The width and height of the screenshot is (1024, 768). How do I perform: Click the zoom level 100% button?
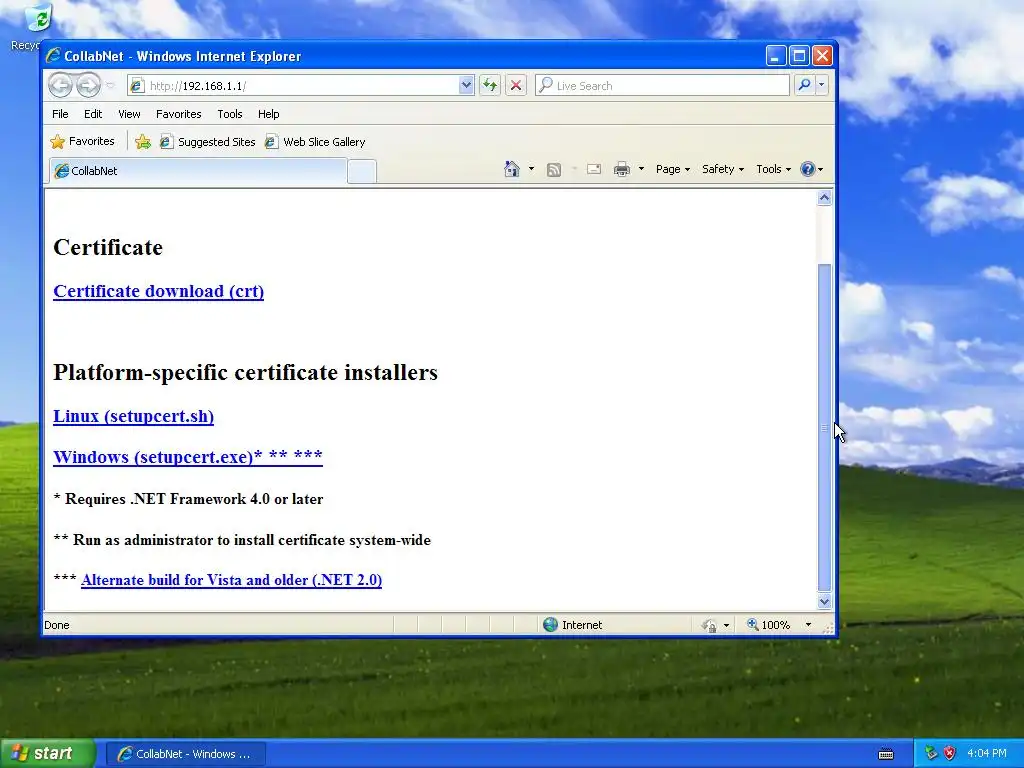(769, 625)
